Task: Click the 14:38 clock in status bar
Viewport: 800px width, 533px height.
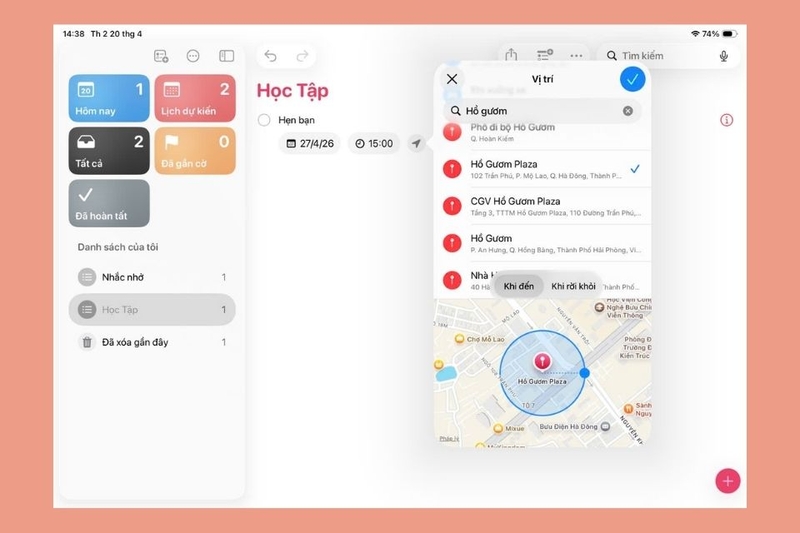Action: [73, 34]
